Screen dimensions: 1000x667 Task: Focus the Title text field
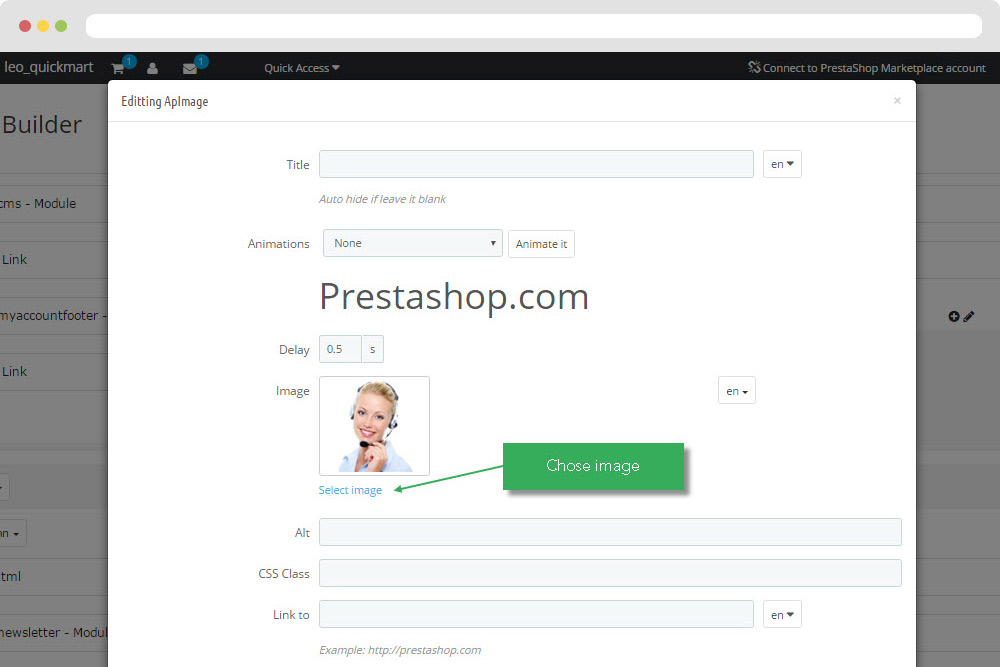tap(536, 165)
